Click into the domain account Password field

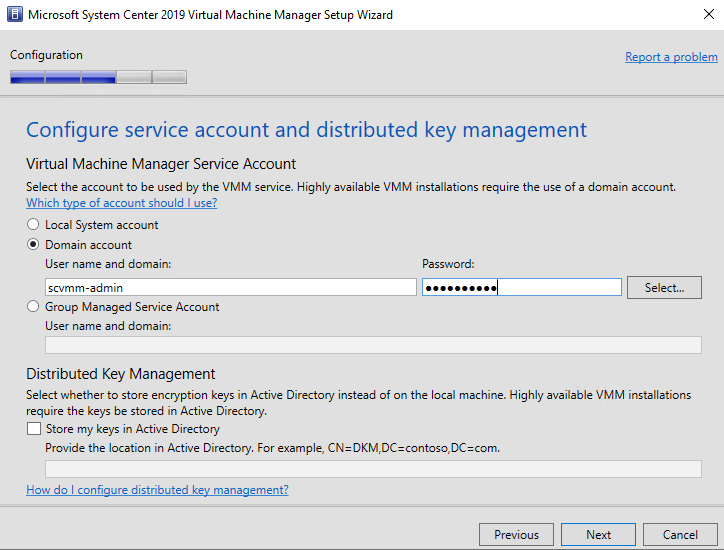522,287
